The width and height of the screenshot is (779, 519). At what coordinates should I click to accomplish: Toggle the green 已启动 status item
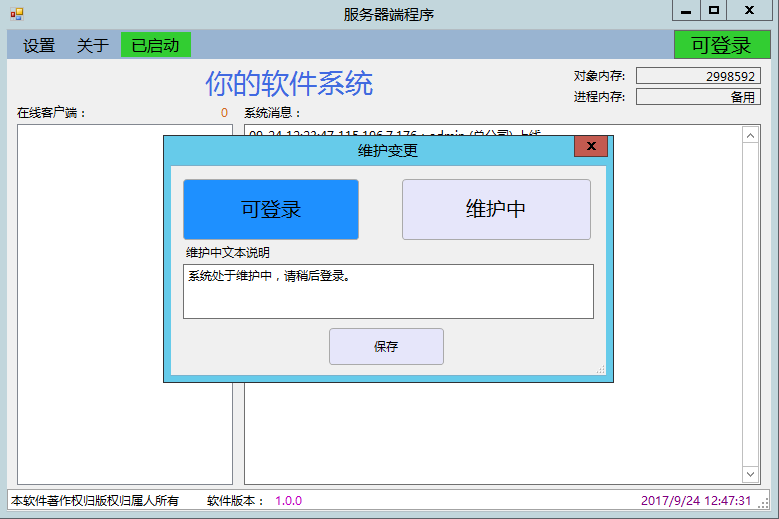(155, 45)
